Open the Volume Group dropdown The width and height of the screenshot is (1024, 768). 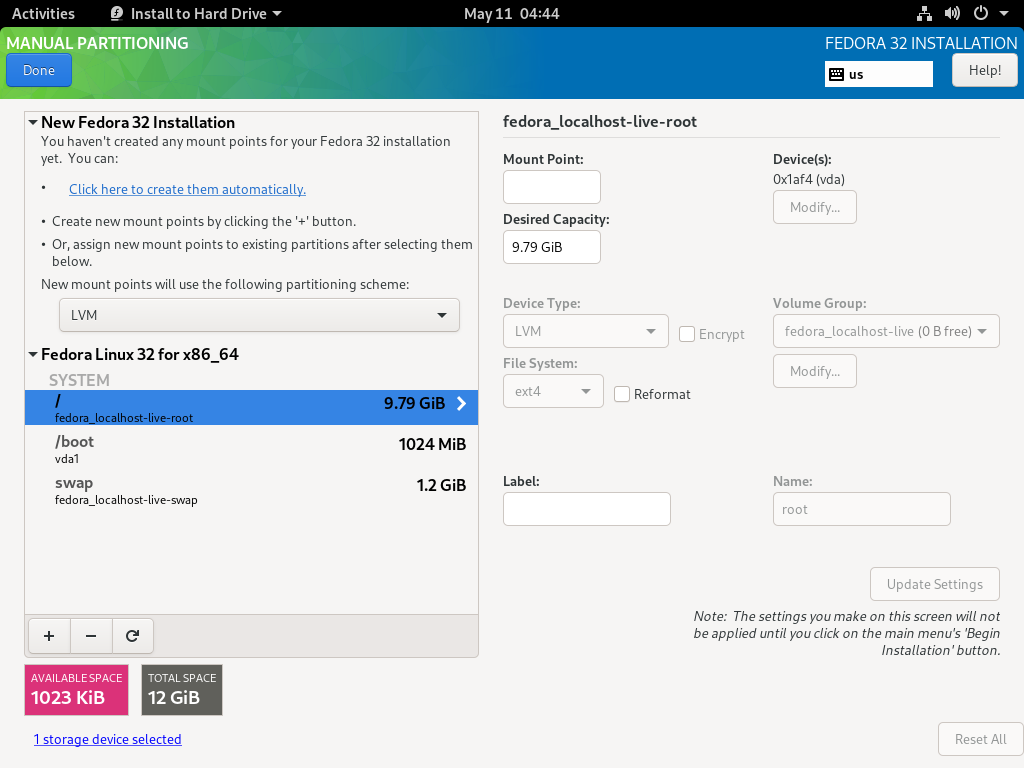click(886, 331)
